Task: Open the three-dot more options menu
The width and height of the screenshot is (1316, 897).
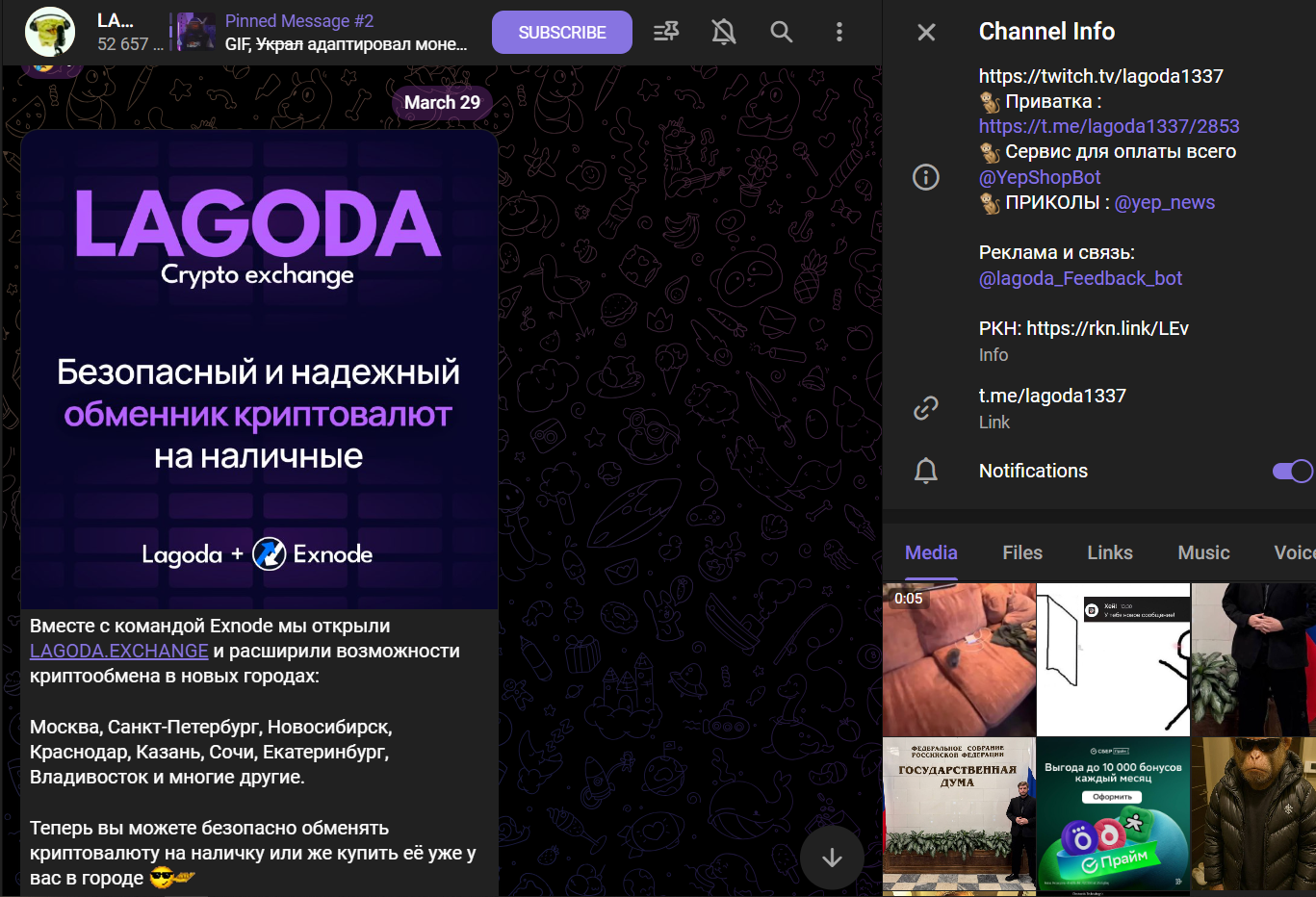Action: point(839,32)
